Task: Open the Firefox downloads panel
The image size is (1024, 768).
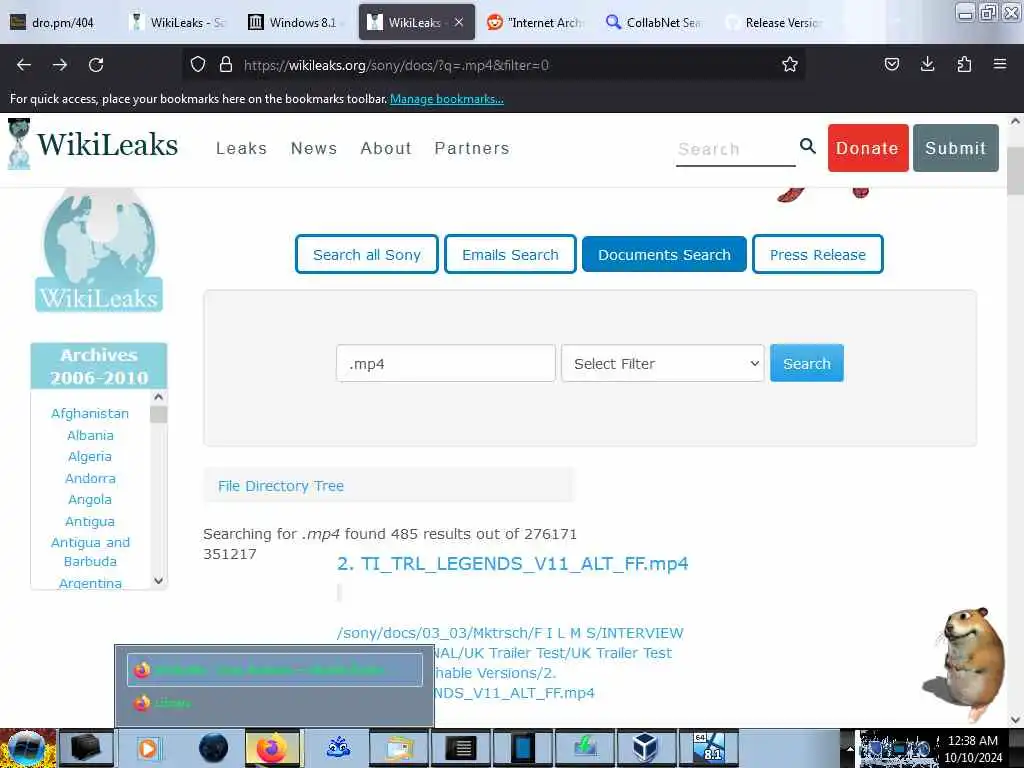Action: [927, 64]
